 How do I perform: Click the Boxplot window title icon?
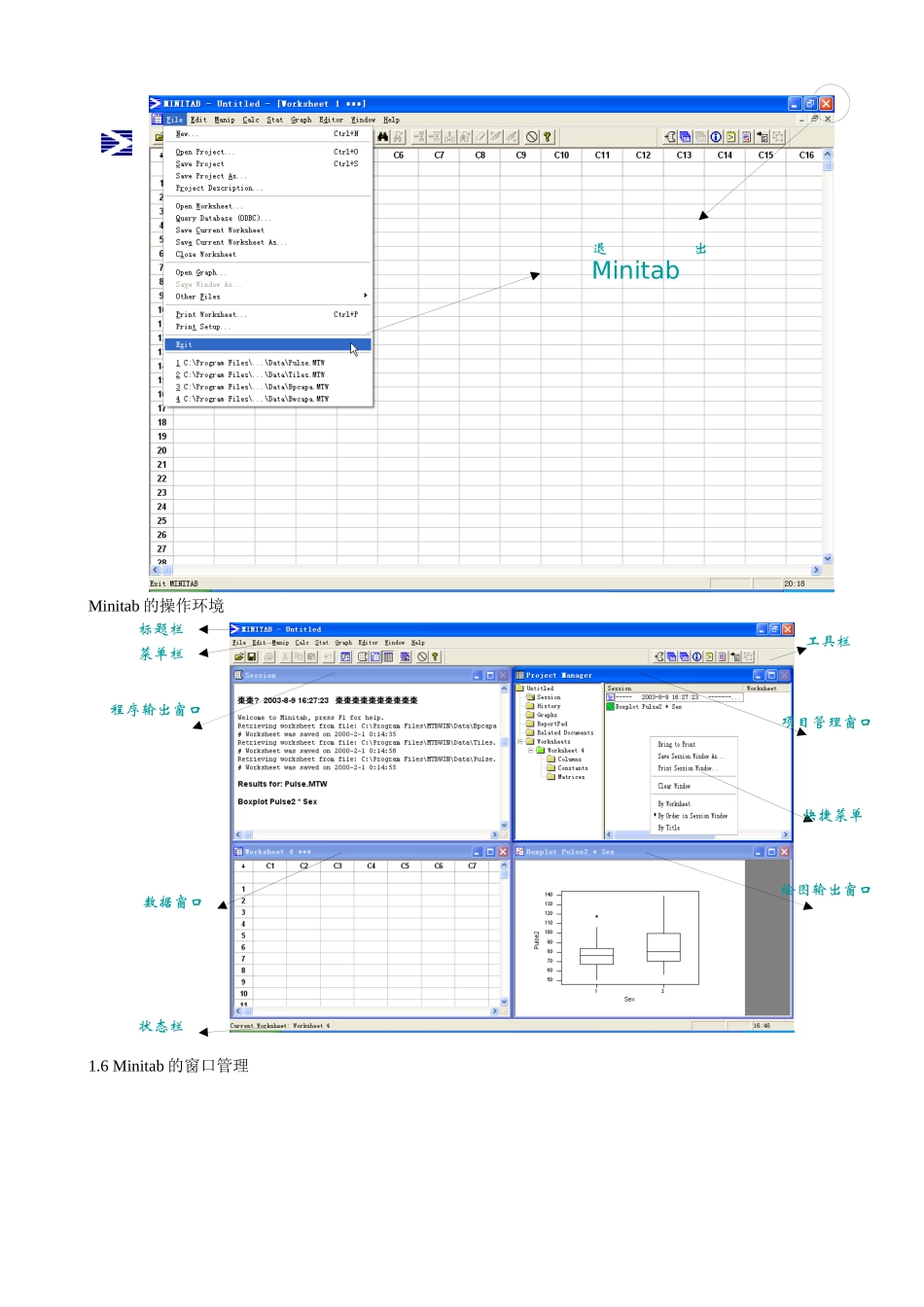520,852
